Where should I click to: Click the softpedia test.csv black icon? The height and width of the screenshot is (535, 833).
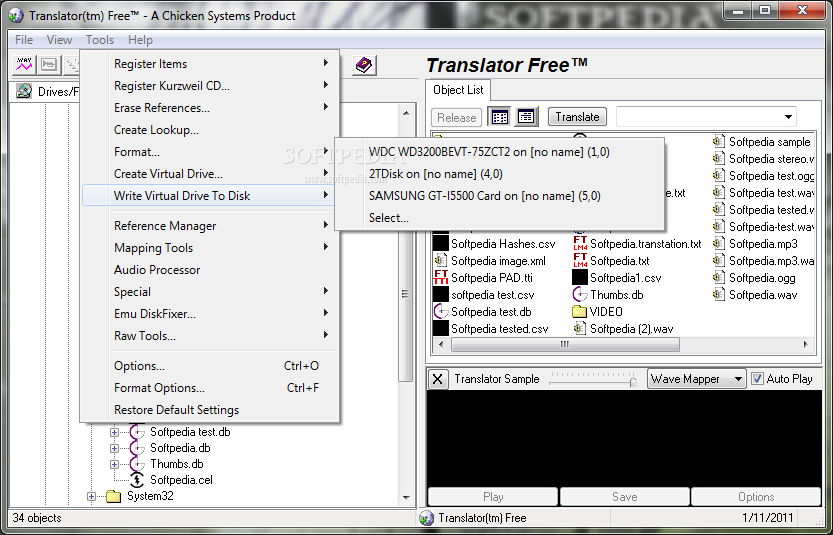pos(440,294)
